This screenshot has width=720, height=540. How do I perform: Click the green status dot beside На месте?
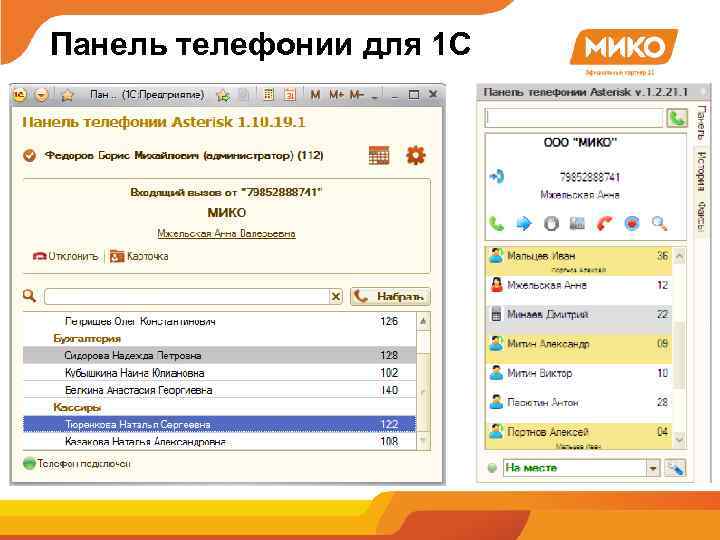point(492,468)
